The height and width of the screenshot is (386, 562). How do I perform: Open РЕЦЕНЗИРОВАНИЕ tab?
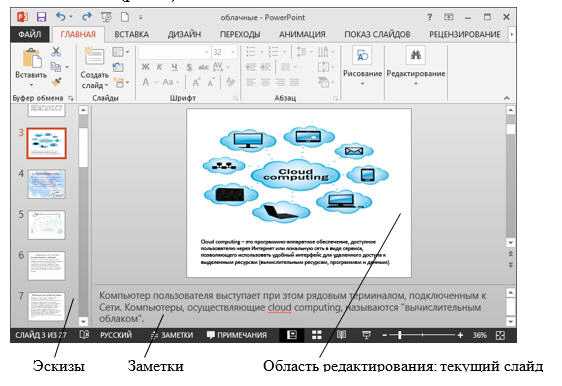[x=465, y=34]
